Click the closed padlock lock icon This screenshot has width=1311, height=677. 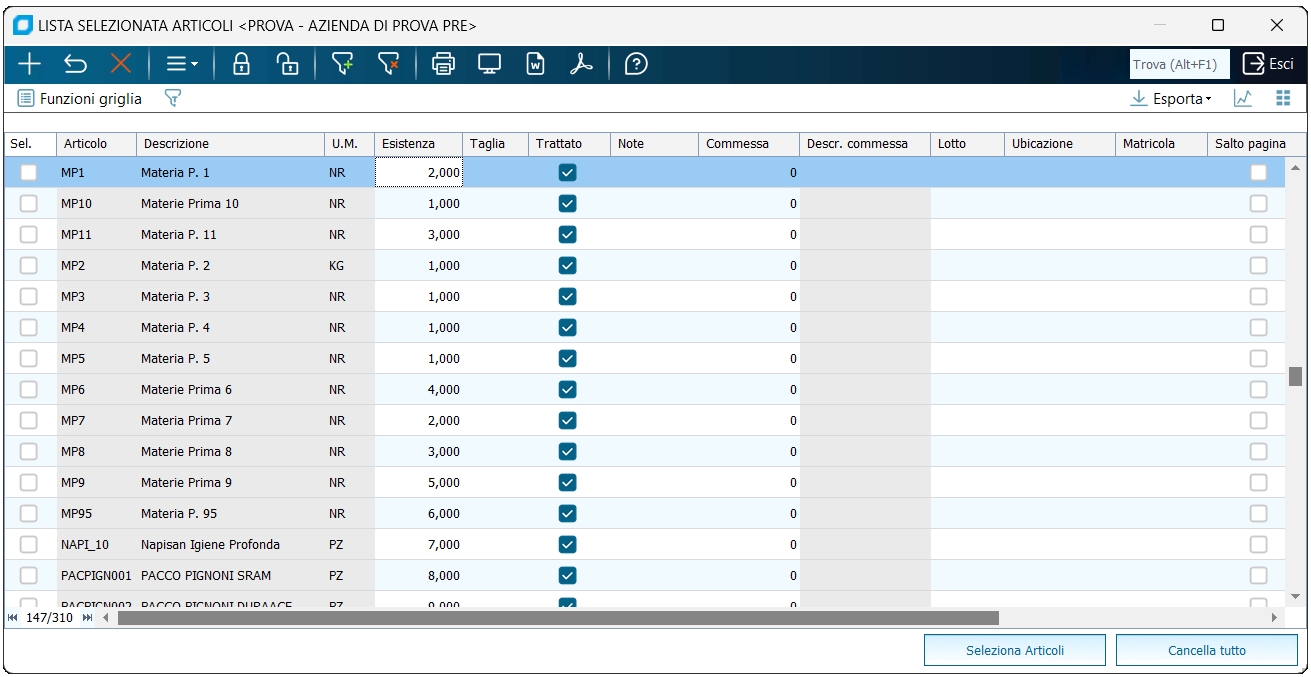coord(241,65)
